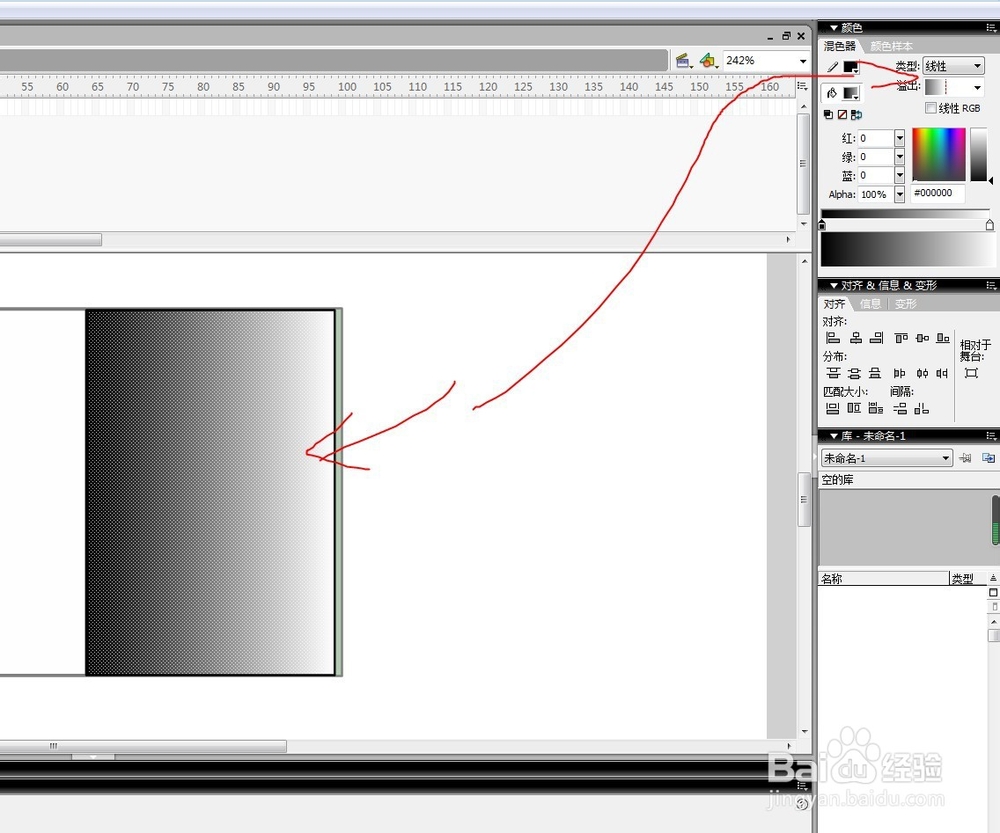Click the new library panel icon
This screenshot has height=833, width=1000.
989,458
